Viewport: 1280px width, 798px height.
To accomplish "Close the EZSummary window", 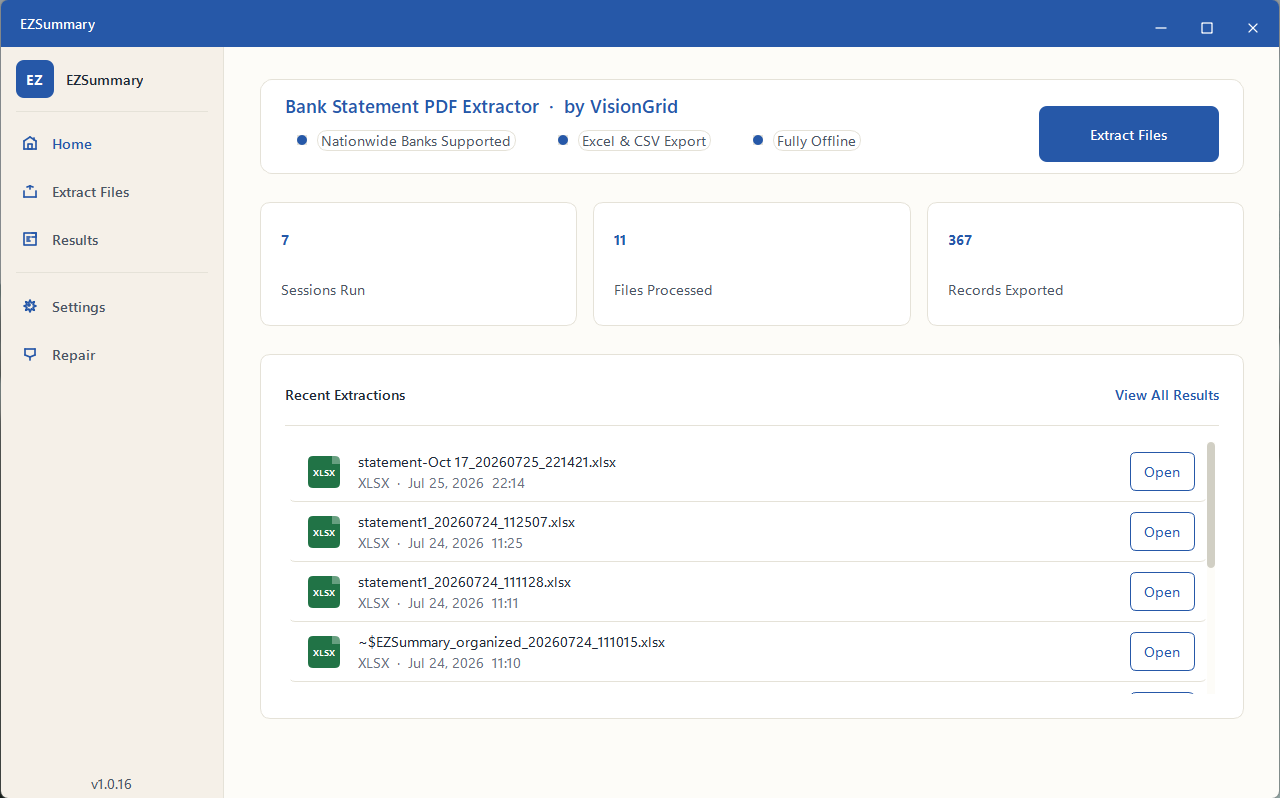I will (1253, 28).
